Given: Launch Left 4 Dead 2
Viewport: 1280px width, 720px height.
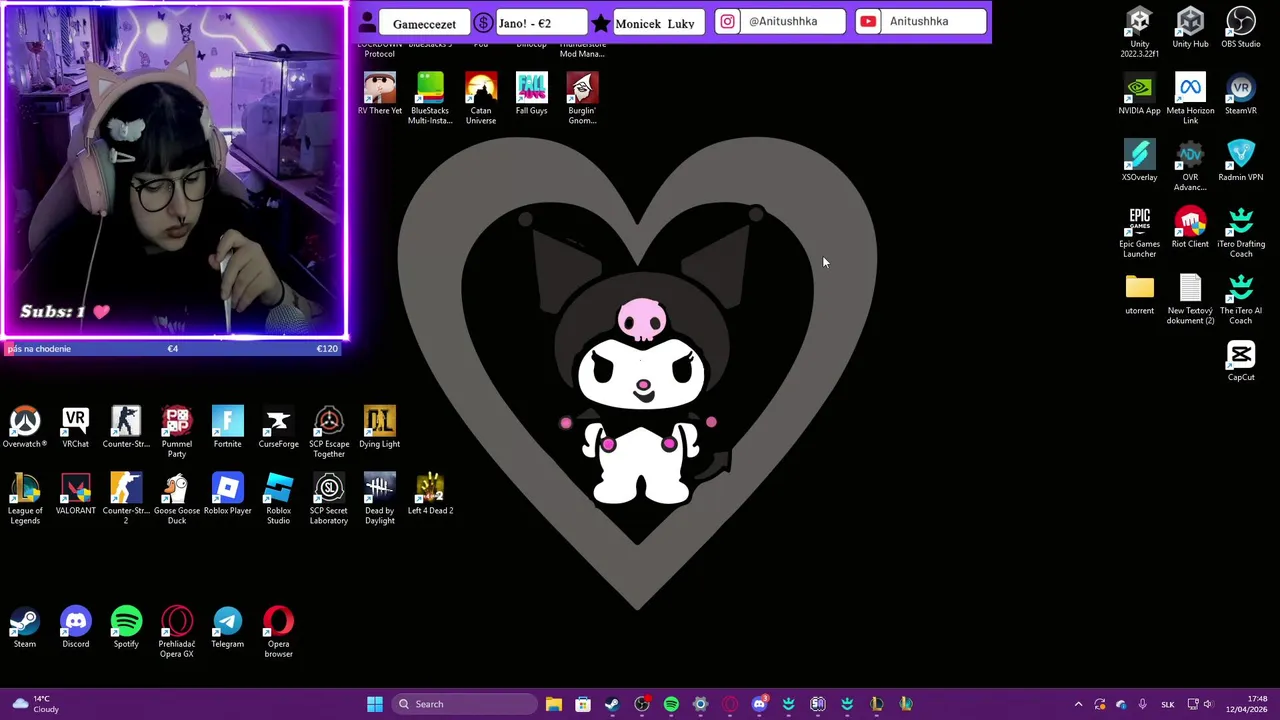Looking at the screenshot, I should pyautogui.click(x=430, y=494).
